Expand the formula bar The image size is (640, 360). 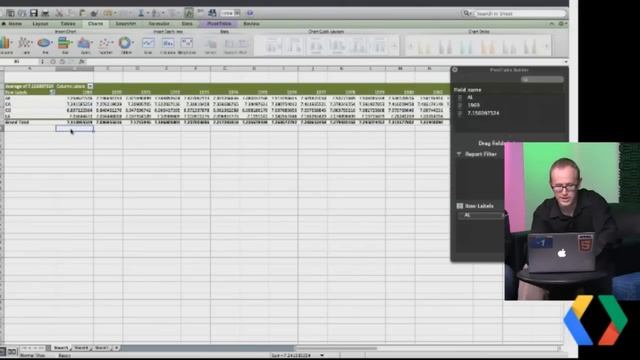click(x=566, y=62)
